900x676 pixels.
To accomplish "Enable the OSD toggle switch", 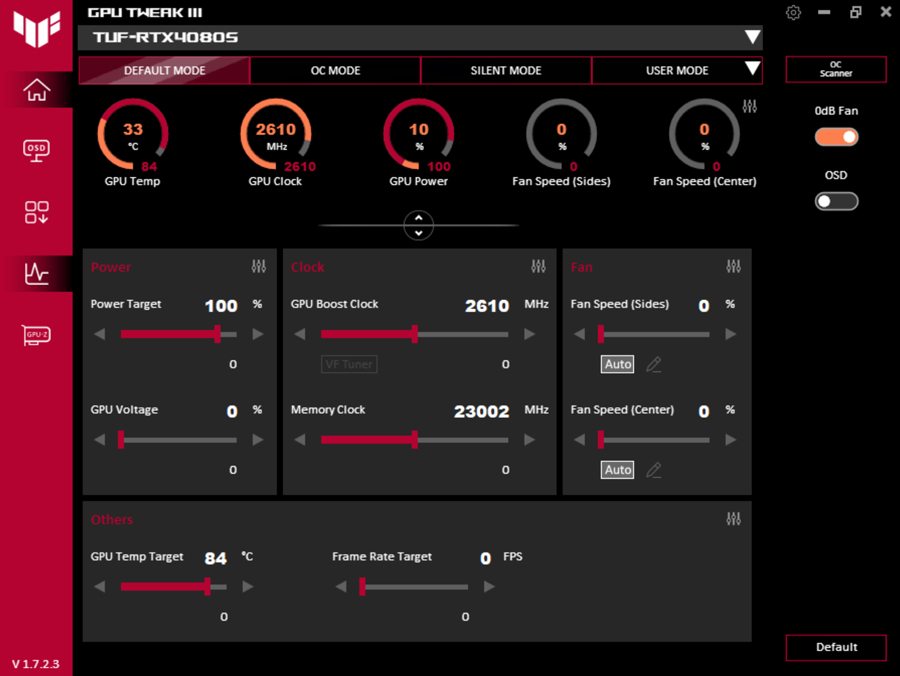I will [x=836, y=201].
